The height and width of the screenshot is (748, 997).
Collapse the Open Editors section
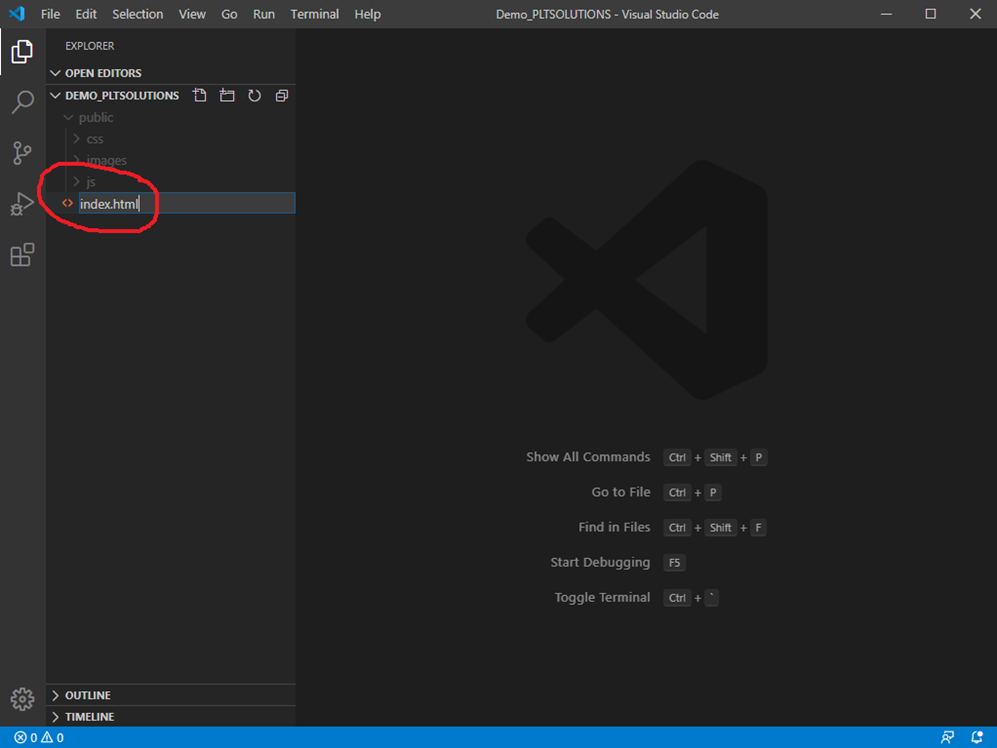[x=55, y=73]
